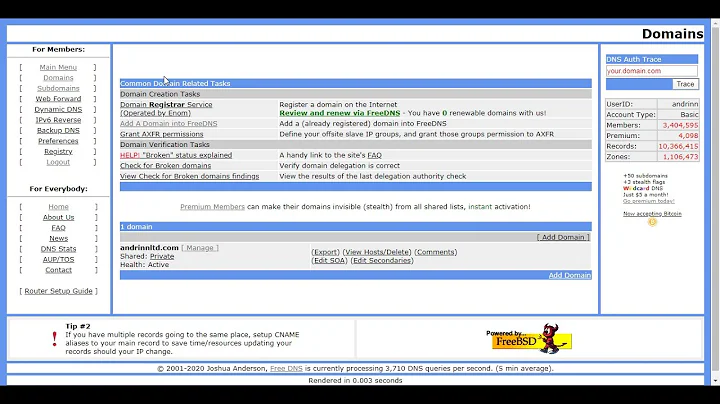720x404 pixels.
Task: Open Dynamic DNS in the sidebar
Action: point(58,109)
